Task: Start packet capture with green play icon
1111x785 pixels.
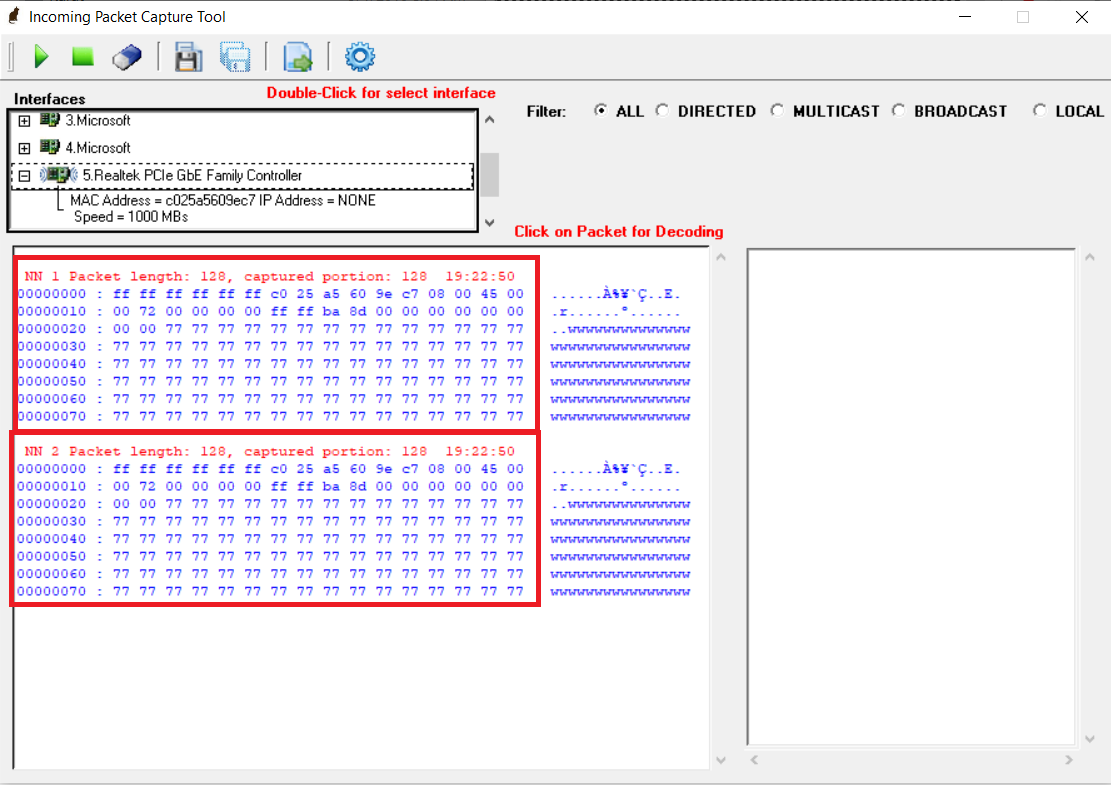Action: click(x=41, y=57)
